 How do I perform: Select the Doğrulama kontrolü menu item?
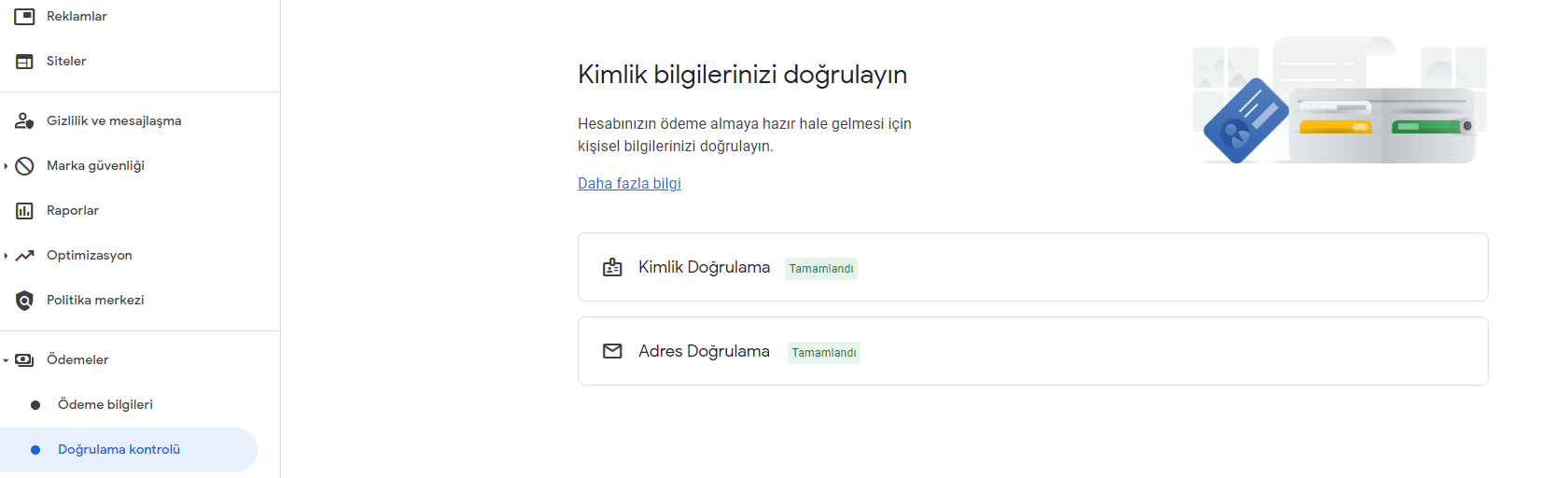129,449
